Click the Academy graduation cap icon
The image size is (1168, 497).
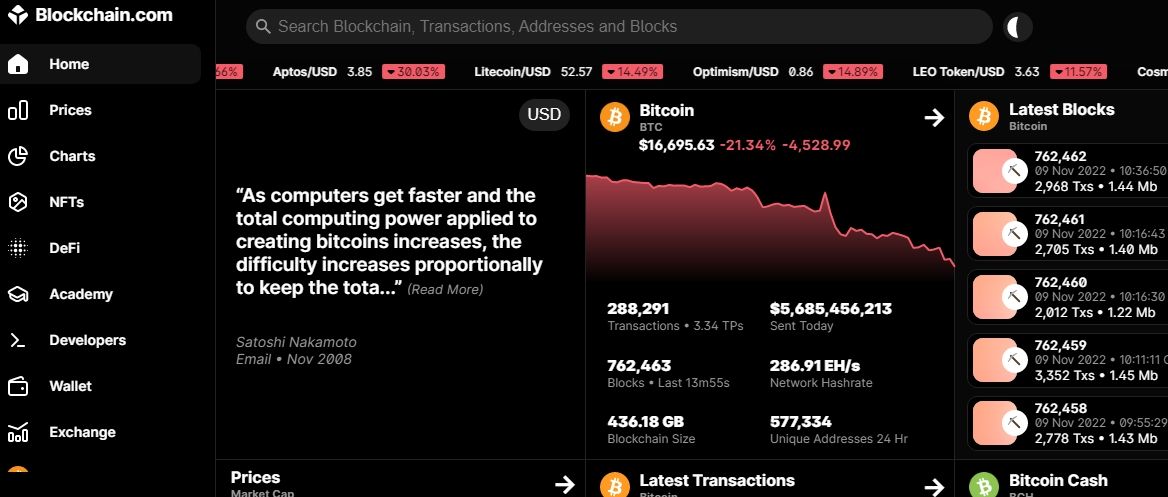(18, 294)
